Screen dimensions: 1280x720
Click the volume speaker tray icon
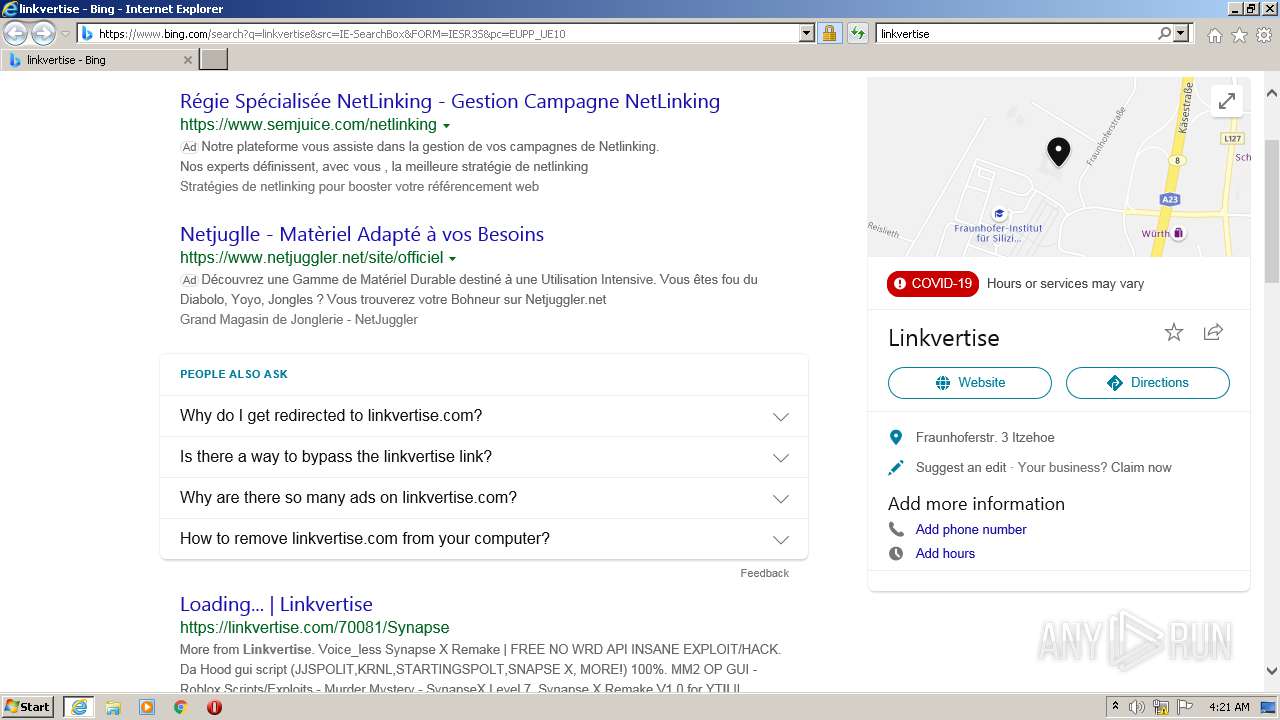1137,707
